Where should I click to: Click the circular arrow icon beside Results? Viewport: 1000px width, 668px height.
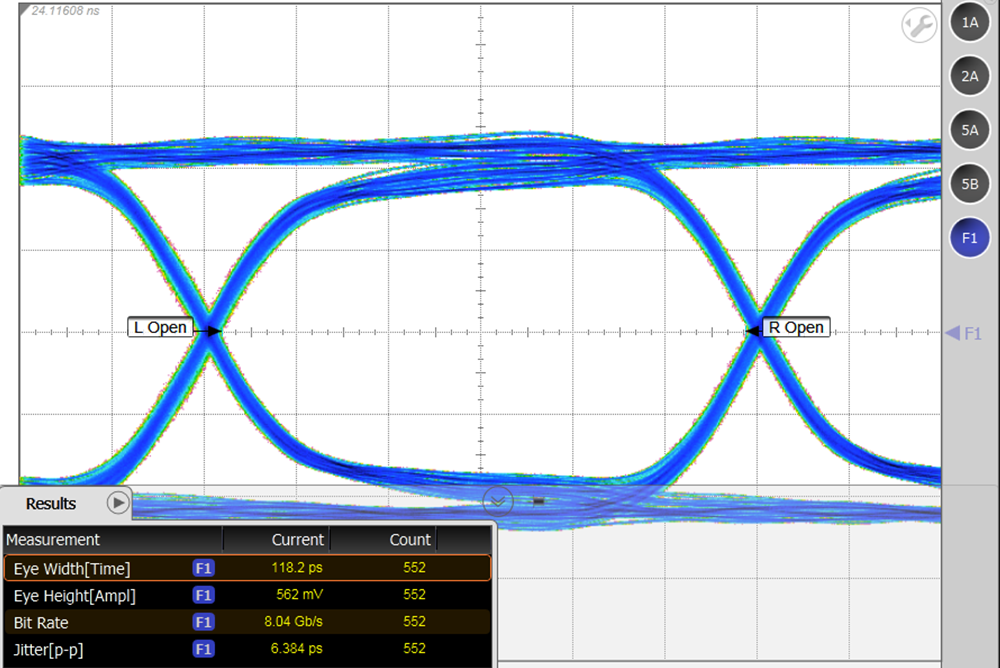coord(117,504)
